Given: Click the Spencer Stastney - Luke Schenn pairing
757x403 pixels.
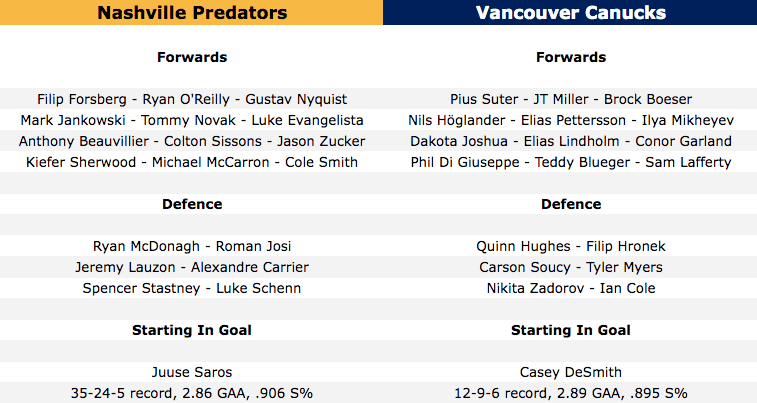Looking at the screenshot, I should tap(192, 288).
